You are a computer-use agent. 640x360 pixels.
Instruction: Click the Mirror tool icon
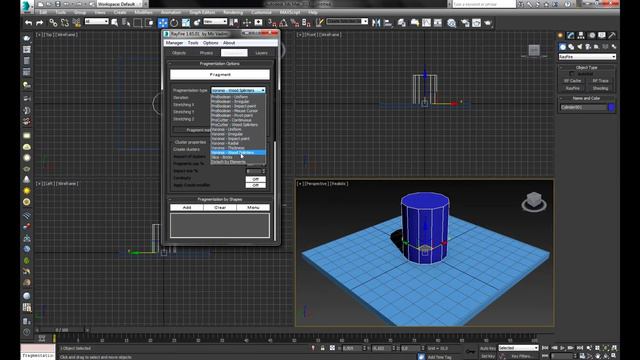376,23
